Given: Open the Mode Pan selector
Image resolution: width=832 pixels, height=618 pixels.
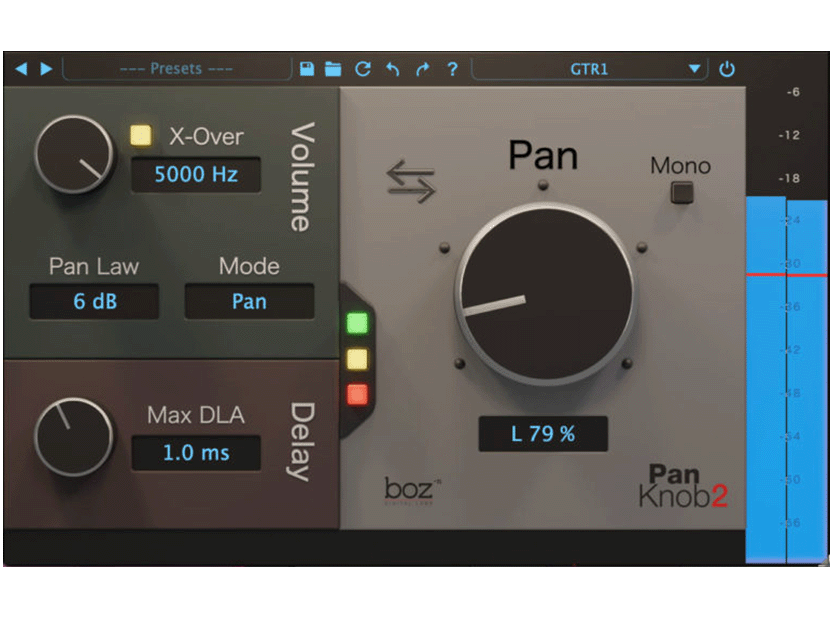Looking at the screenshot, I should [x=249, y=301].
